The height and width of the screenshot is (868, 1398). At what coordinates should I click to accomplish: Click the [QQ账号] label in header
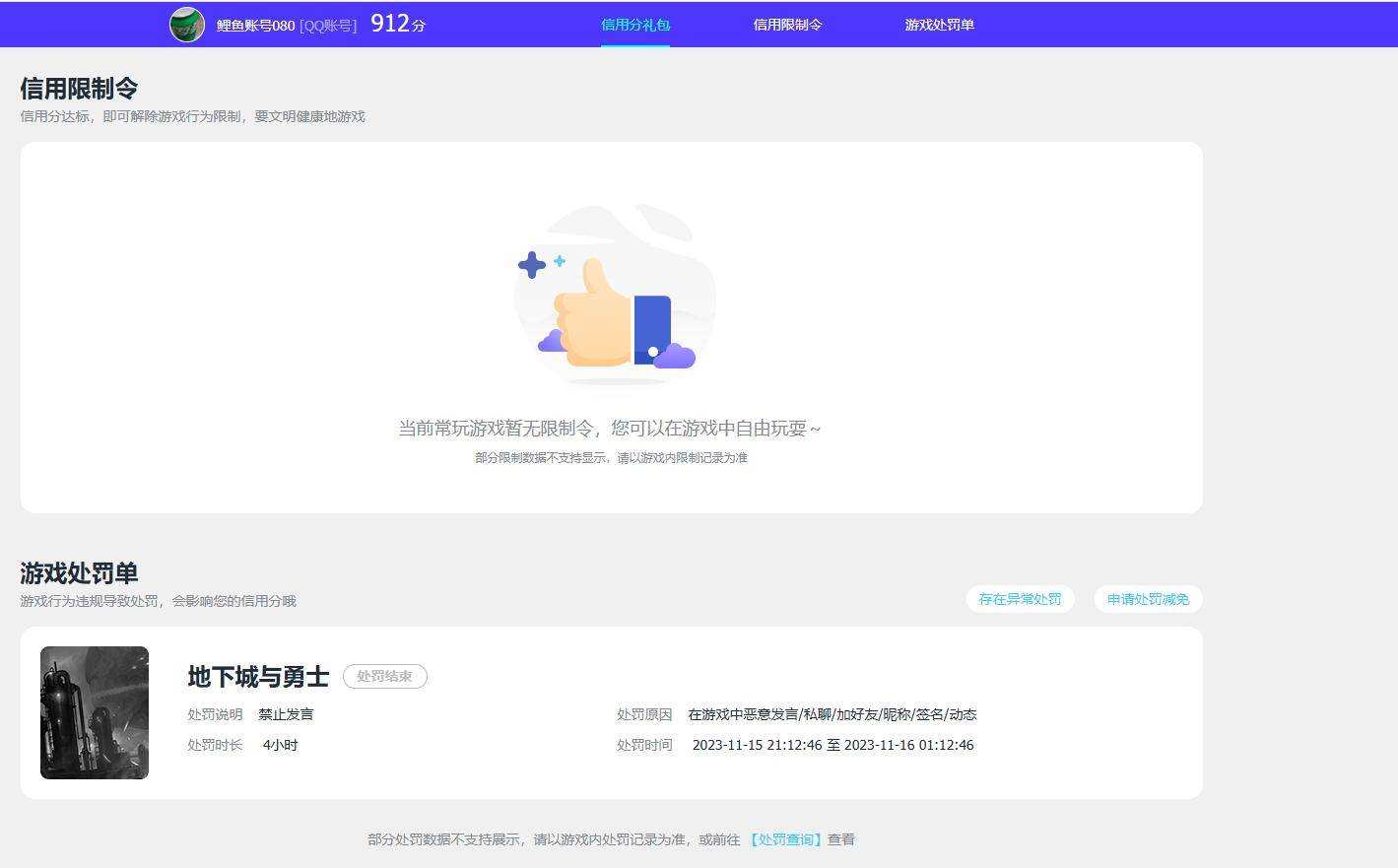click(x=328, y=26)
